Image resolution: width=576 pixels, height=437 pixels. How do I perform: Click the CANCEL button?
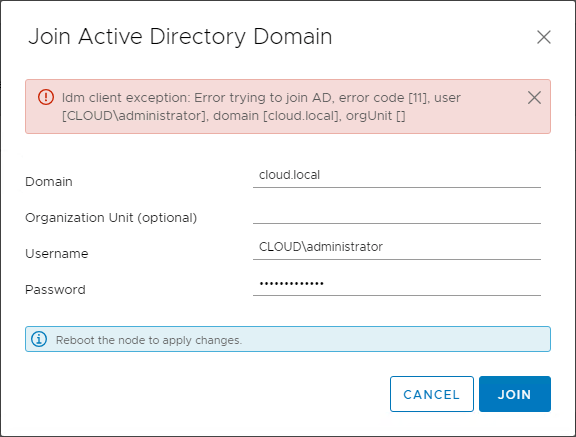click(432, 394)
